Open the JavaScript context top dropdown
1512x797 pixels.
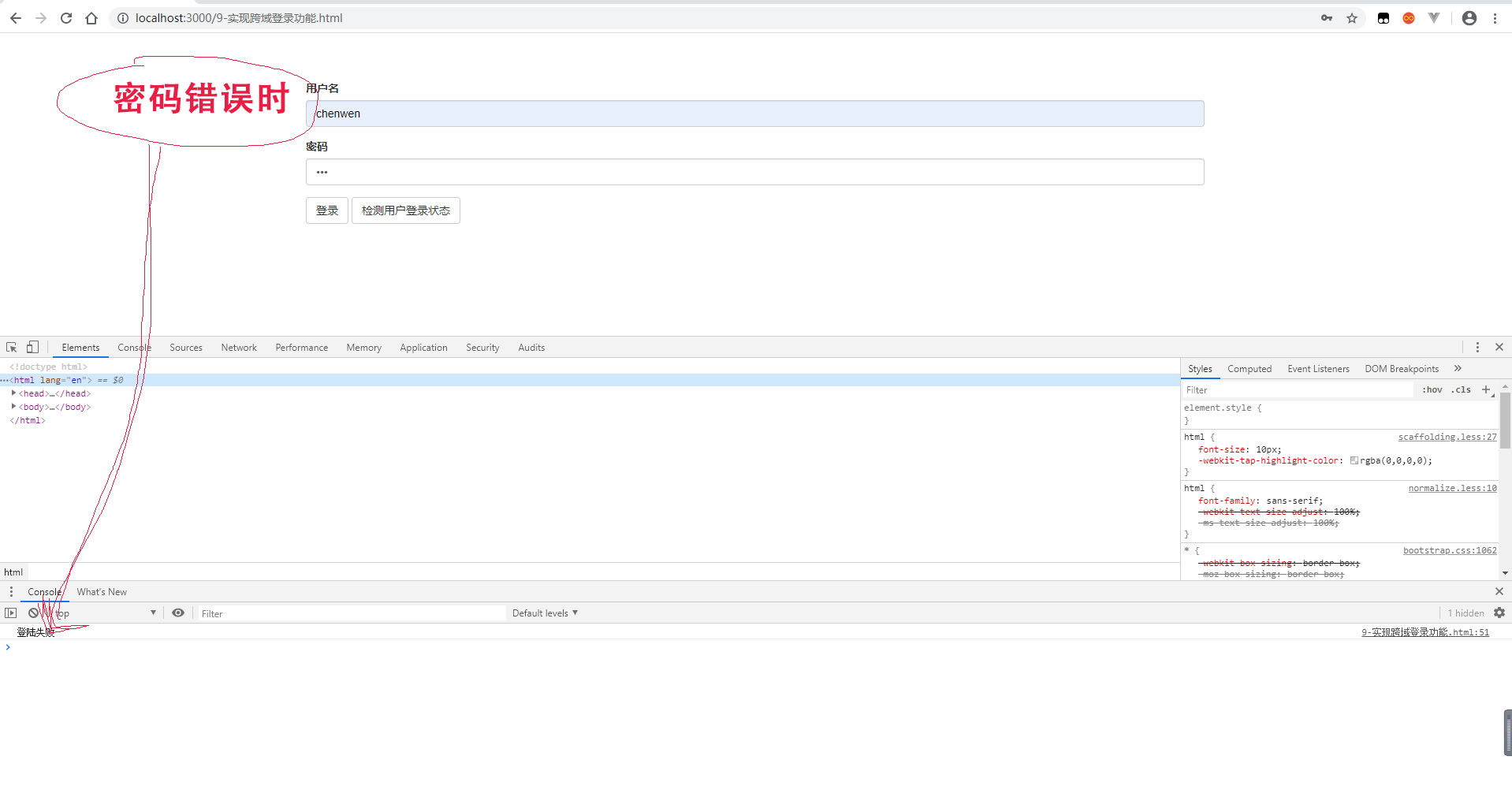106,613
